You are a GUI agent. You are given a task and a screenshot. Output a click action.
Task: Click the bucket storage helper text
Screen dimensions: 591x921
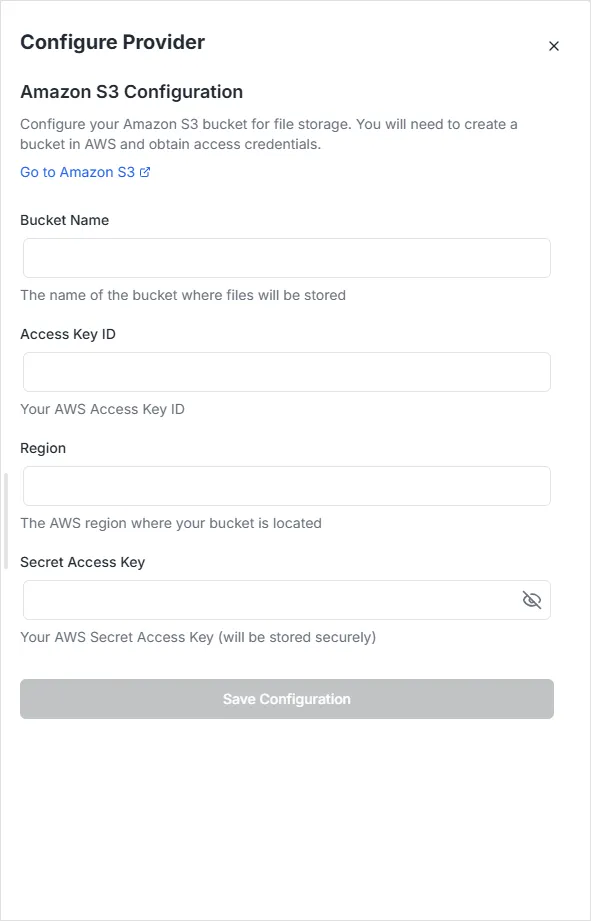point(183,295)
